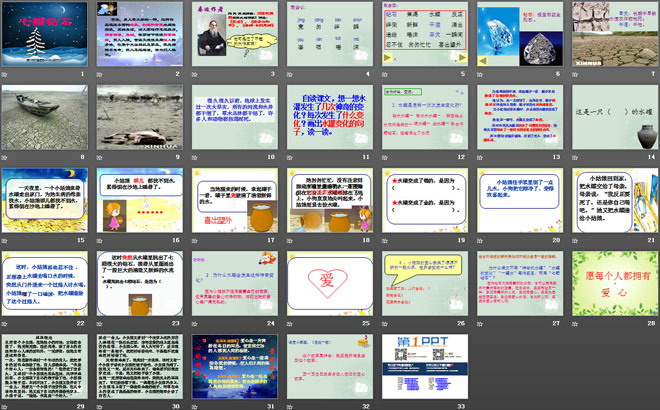Select slide 29 thumbnail with dense black text

pyautogui.click(x=45, y=367)
